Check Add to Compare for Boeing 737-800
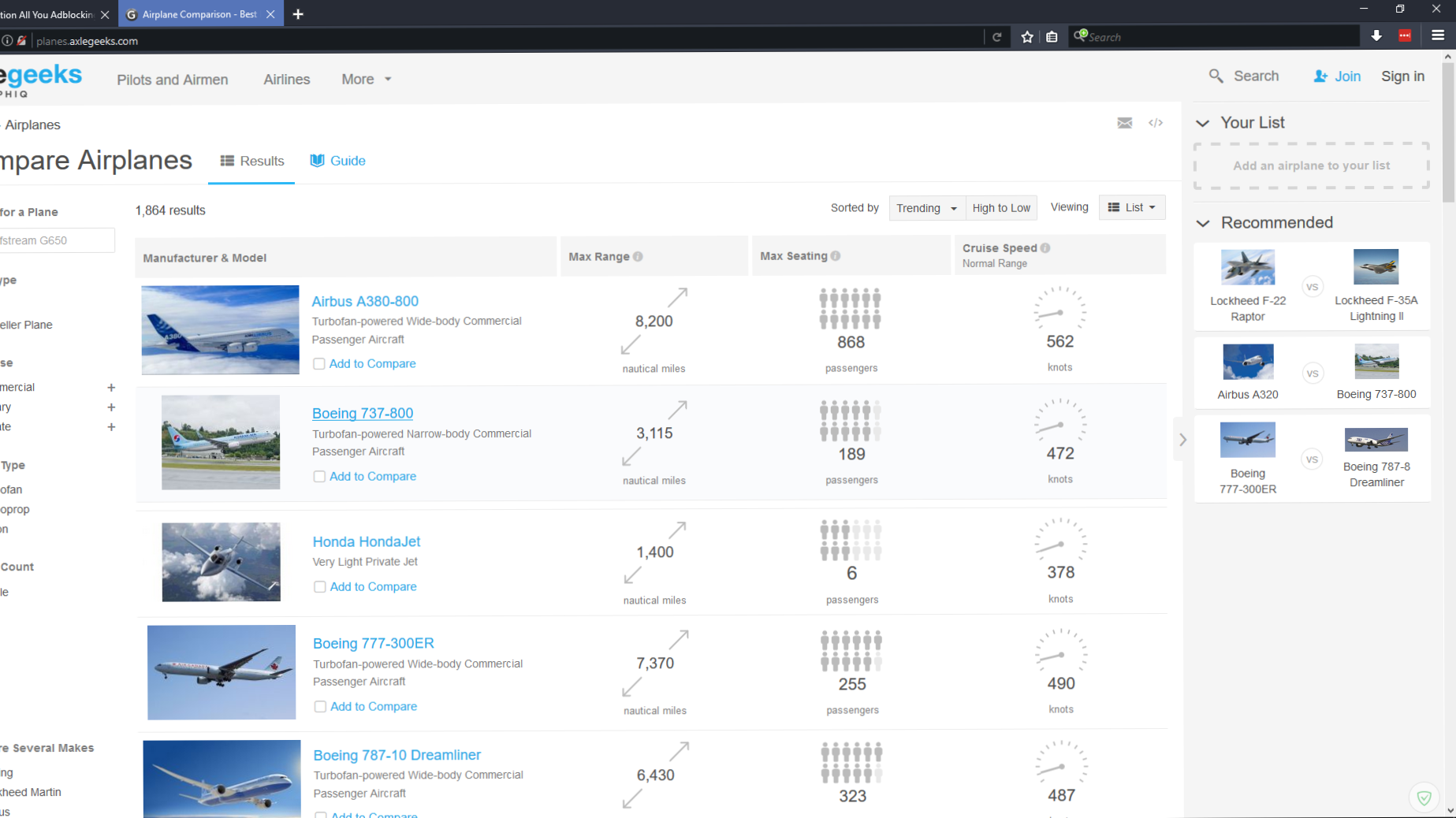 (x=319, y=477)
